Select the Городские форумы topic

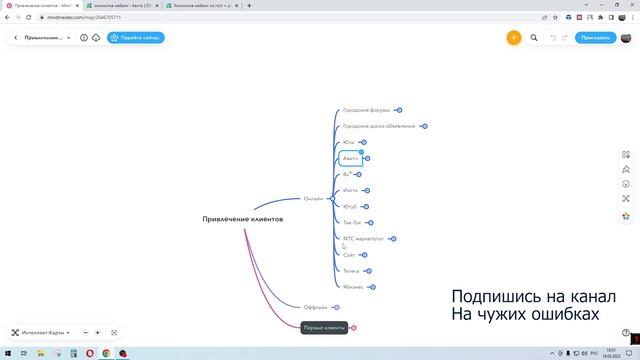[x=366, y=110]
